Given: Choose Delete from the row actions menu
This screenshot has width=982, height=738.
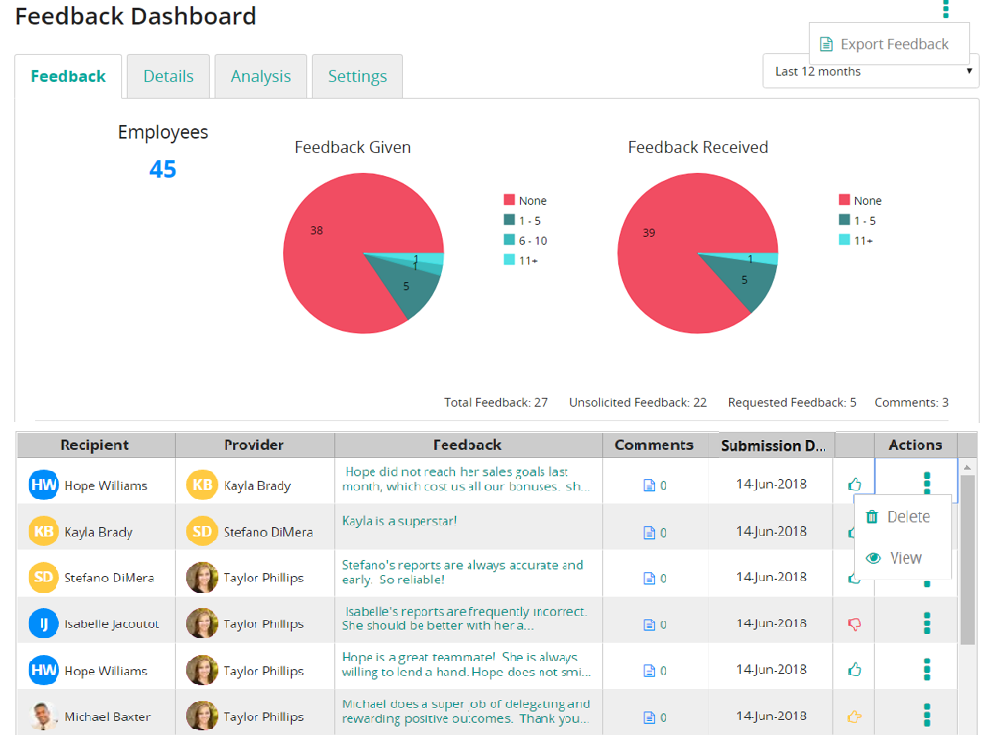Looking at the screenshot, I should point(902,517).
